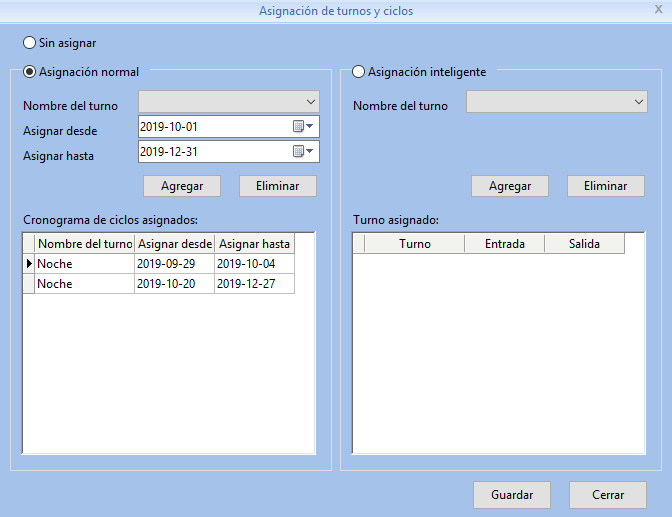This screenshot has height=517, width=672.
Task: Click 'Asignar desde' column header in schedule table
Action: tap(174, 243)
